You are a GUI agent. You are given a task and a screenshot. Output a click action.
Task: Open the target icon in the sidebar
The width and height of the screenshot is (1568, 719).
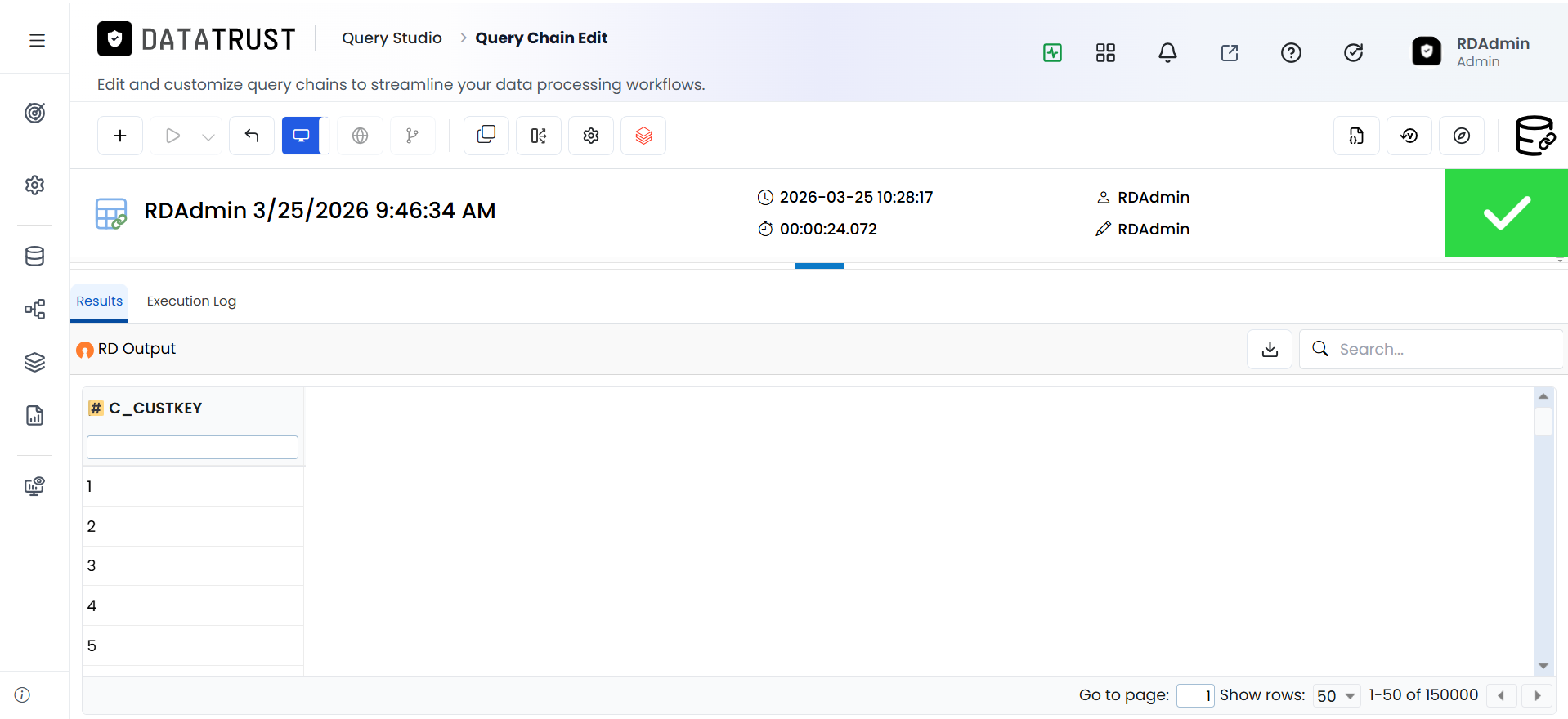34,113
